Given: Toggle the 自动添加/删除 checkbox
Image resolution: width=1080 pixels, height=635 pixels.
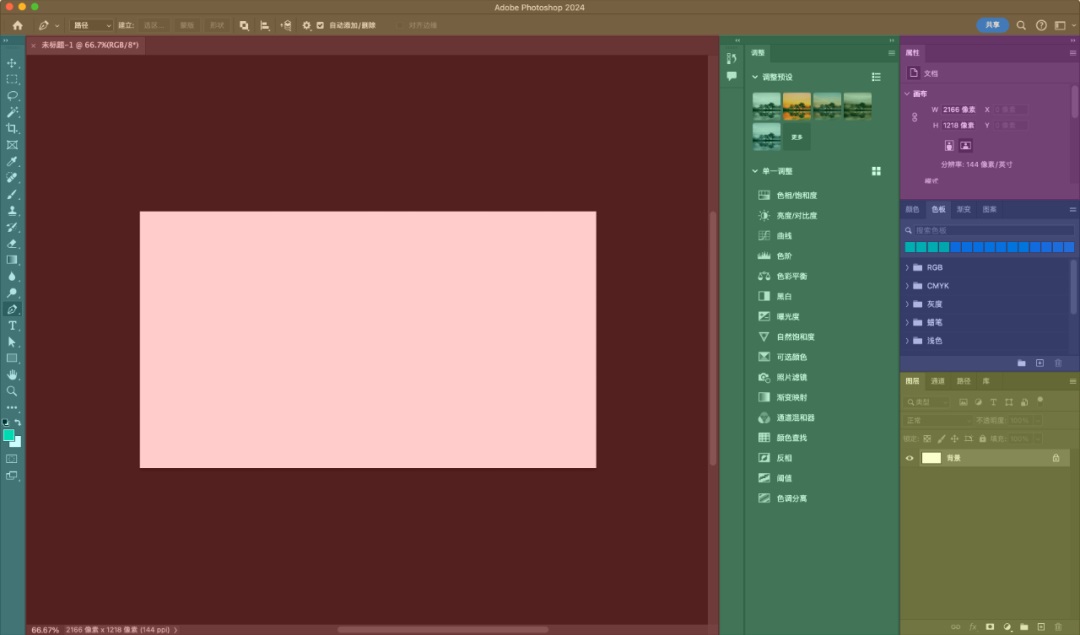Looking at the screenshot, I should click(x=320, y=25).
